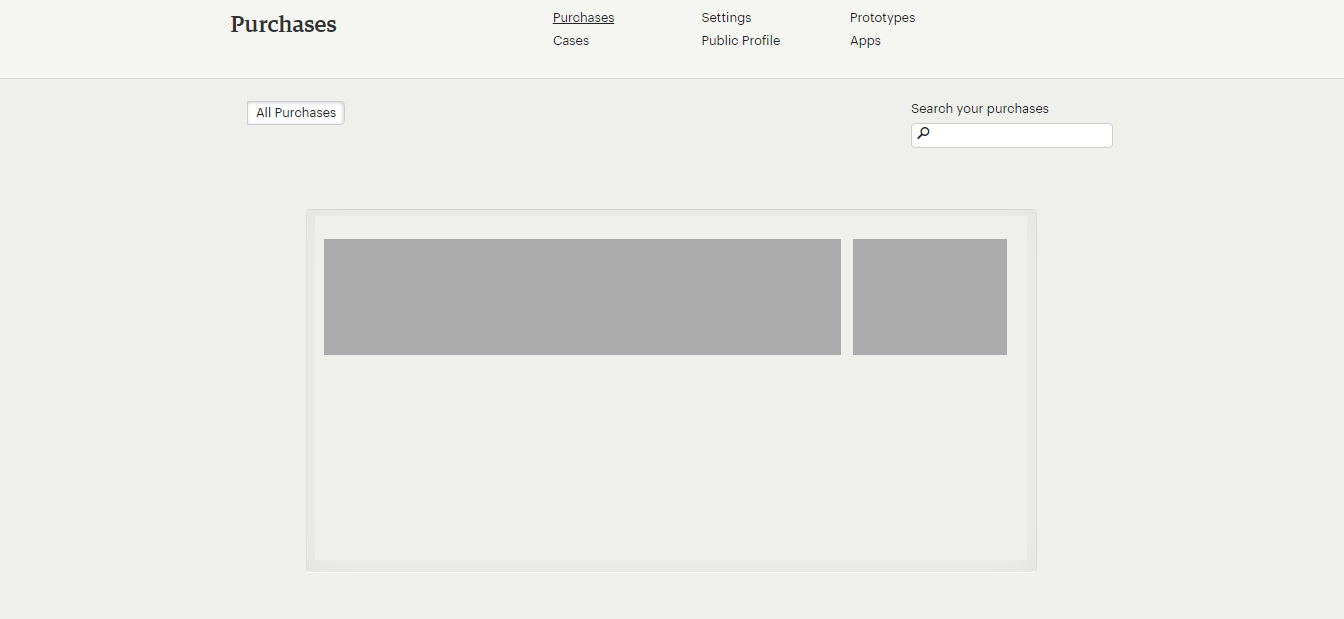1344x619 pixels.
Task: Open the Prototypes section
Action: (x=882, y=18)
